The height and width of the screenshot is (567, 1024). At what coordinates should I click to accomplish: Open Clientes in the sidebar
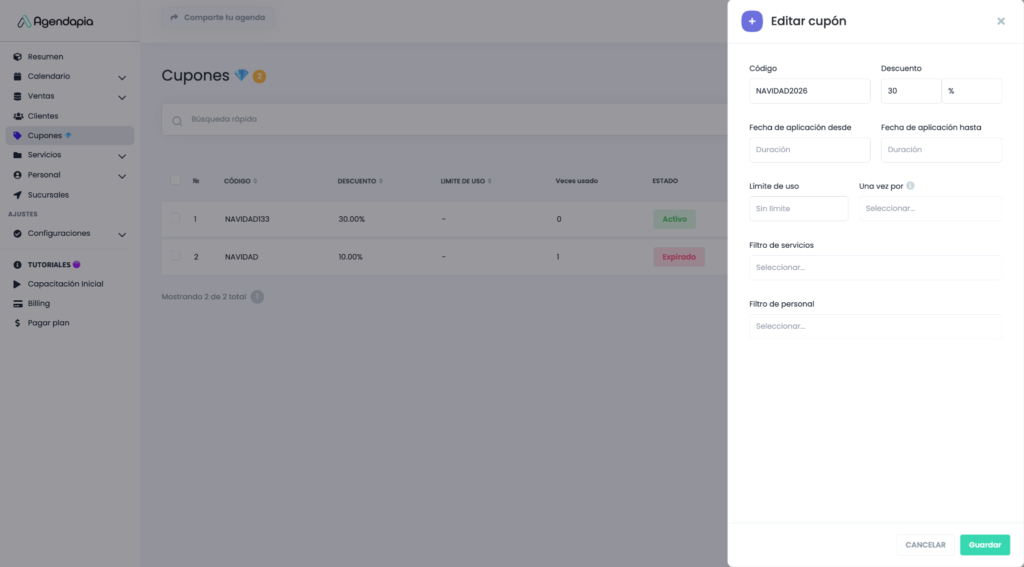click(x=42, y=116)
